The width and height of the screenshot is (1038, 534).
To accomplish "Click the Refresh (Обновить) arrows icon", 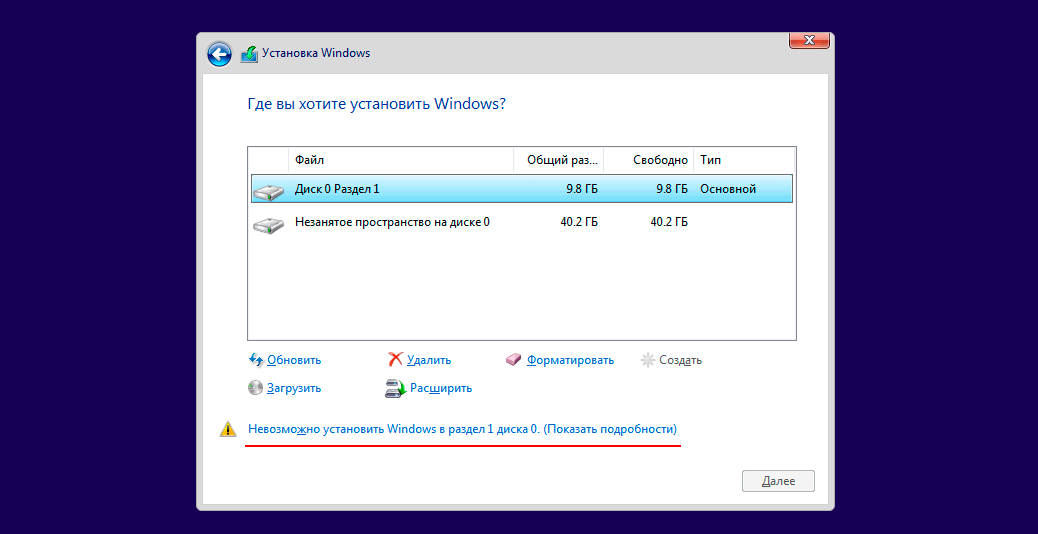I will click(x=256, y=360).
